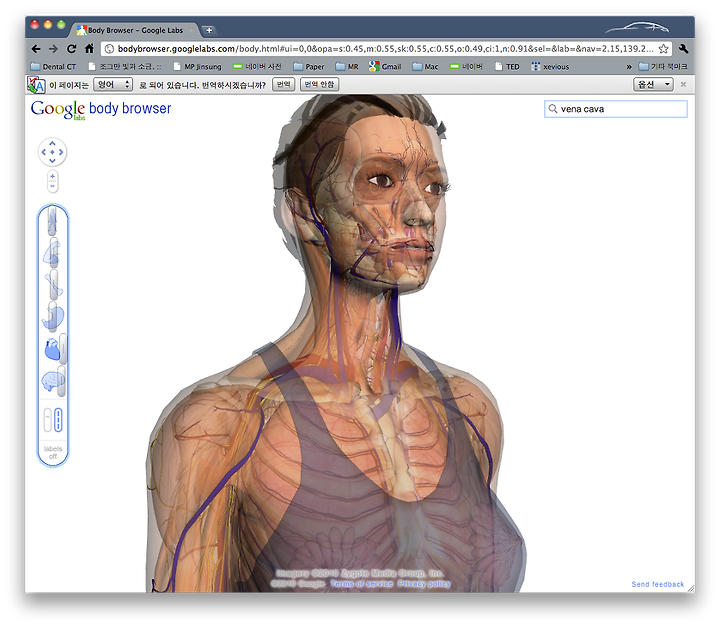The image size is (720, 627).
Task: Select the Body Browser - Google Labs tab
Action: (x=135, y=30)
